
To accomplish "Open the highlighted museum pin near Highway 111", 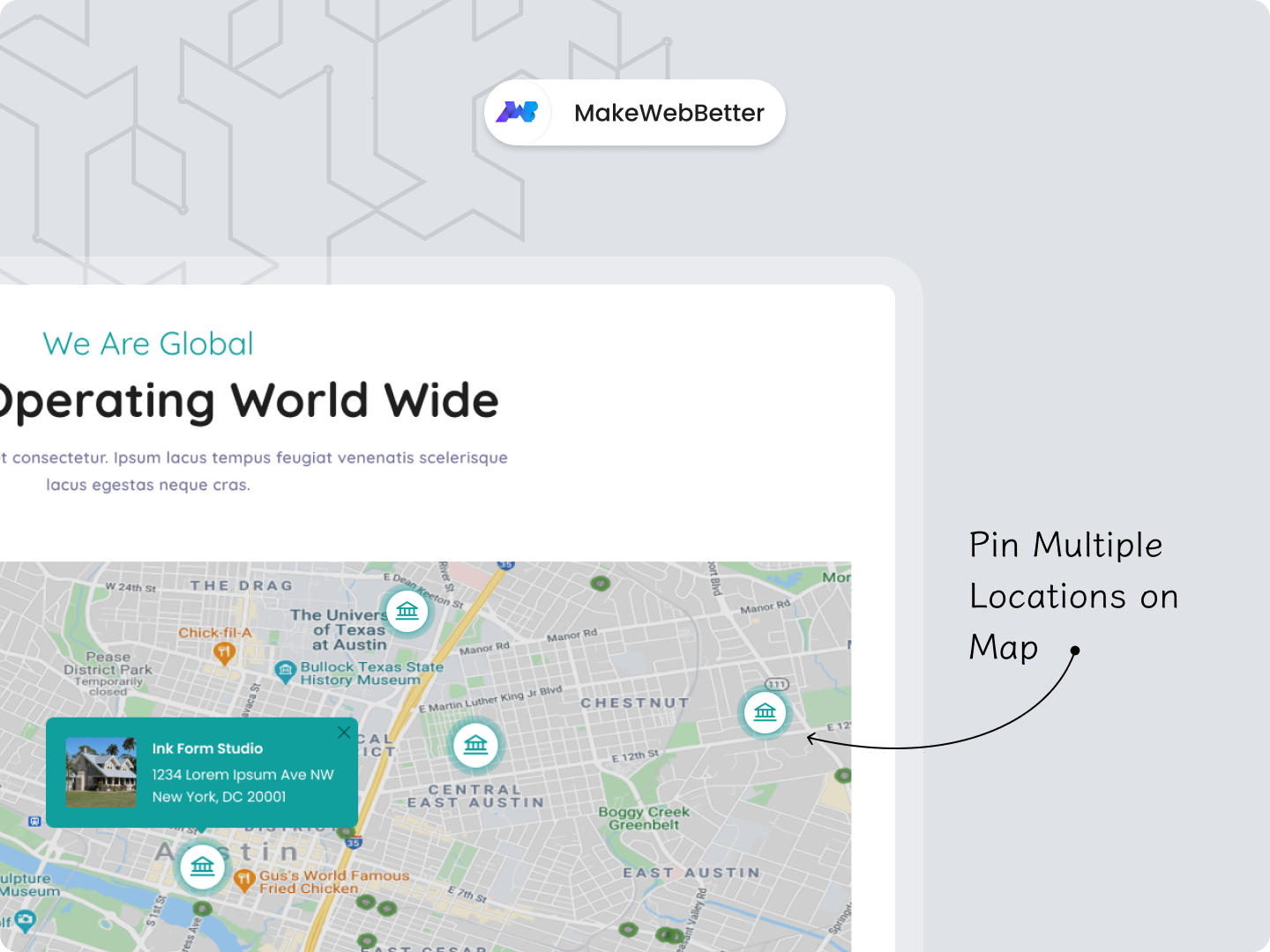I will 764,713.
